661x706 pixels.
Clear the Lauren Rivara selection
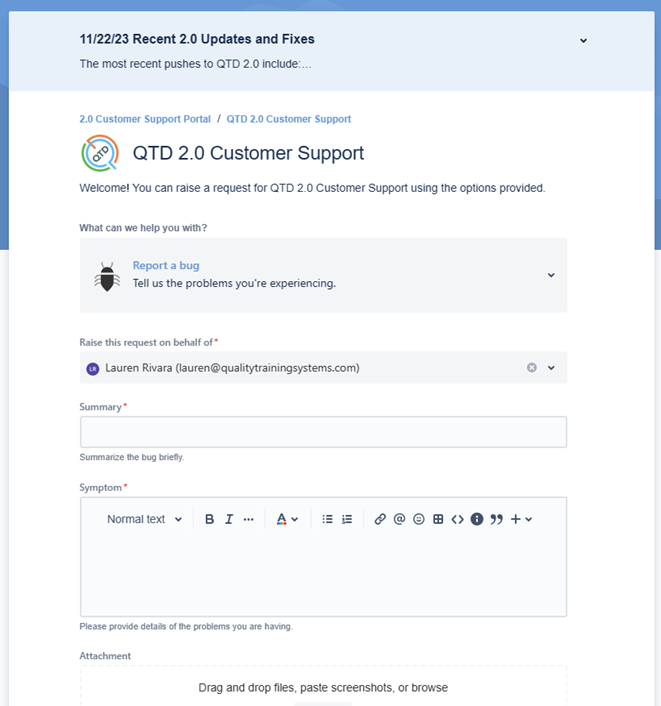pos(532,367)
